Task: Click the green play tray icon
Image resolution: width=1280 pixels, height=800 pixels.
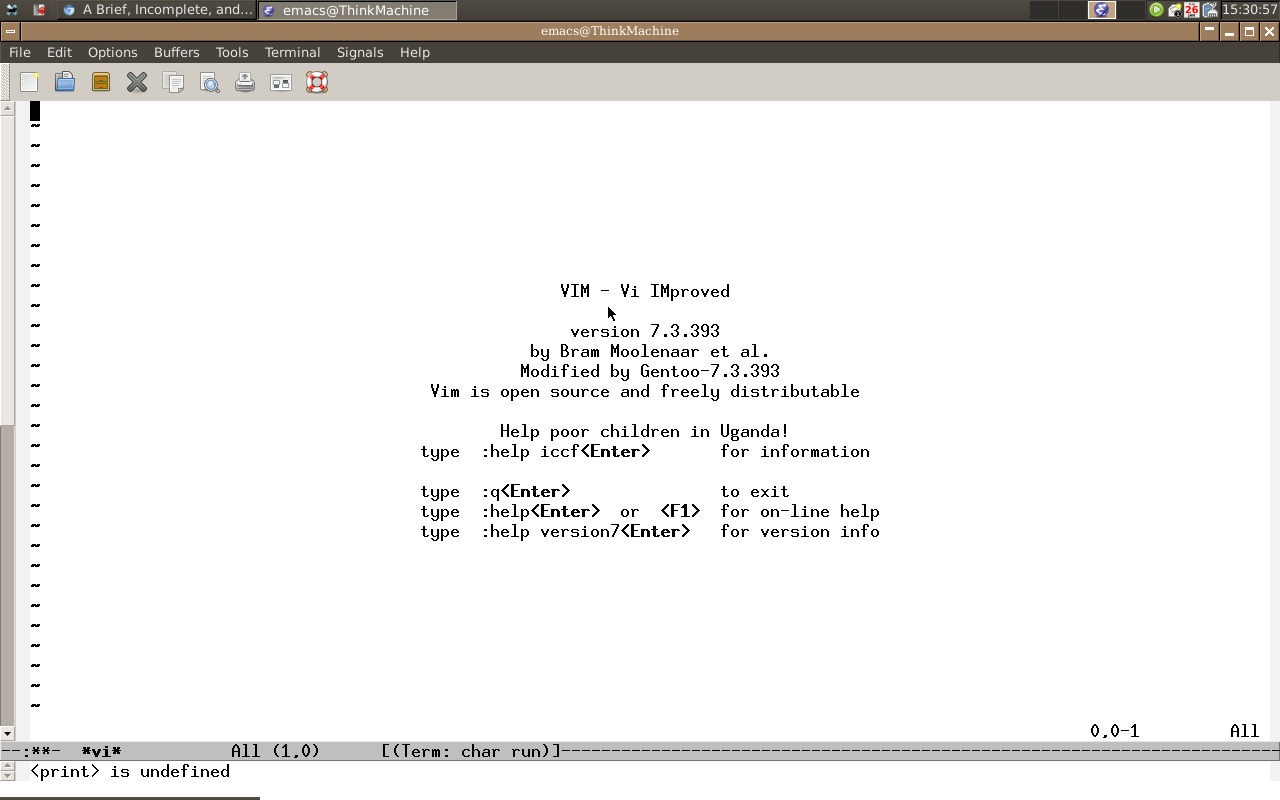Action: [x=1156, y=10]
